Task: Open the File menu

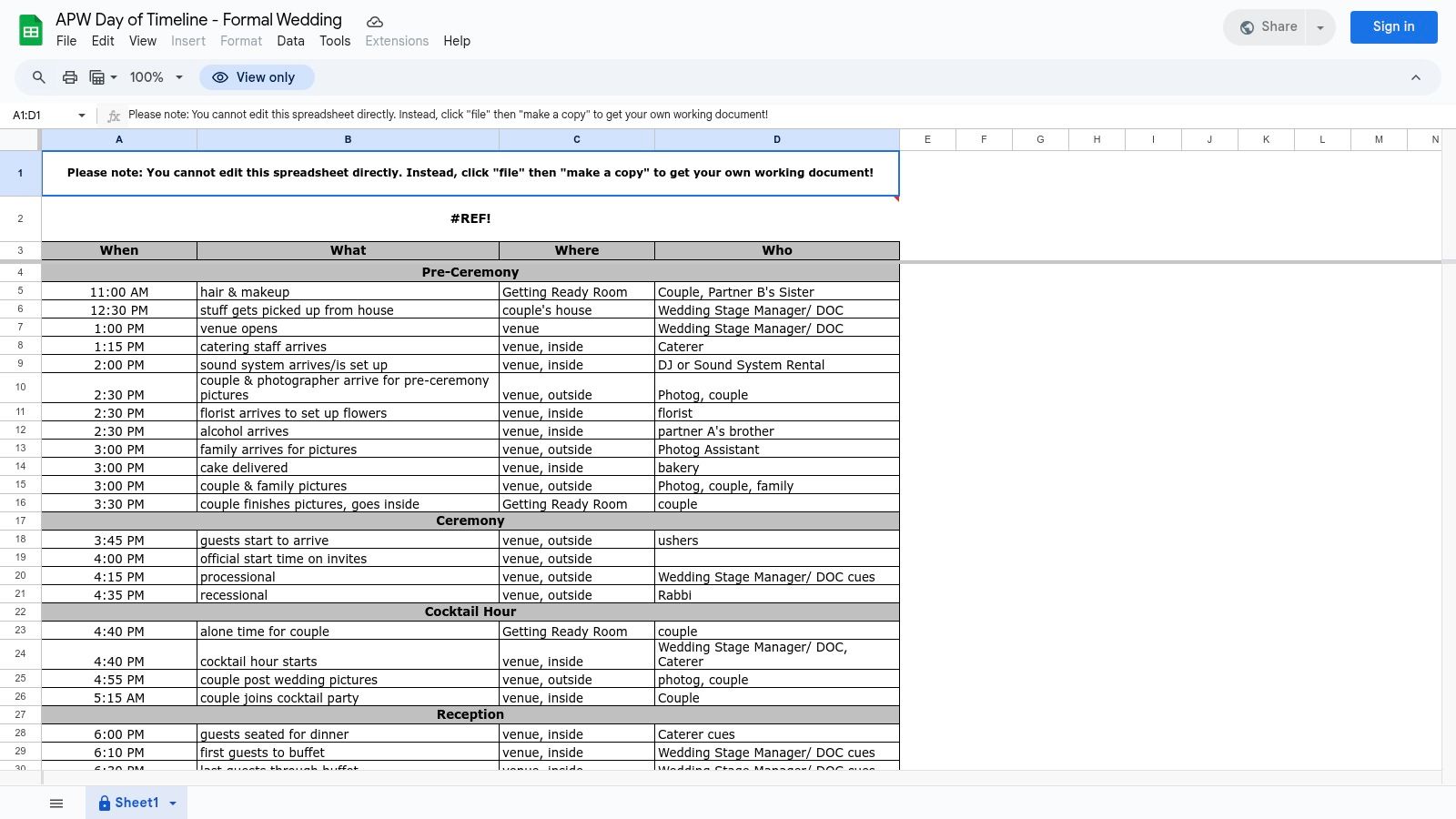Action: pyautogui.click(x=66, y=41)
